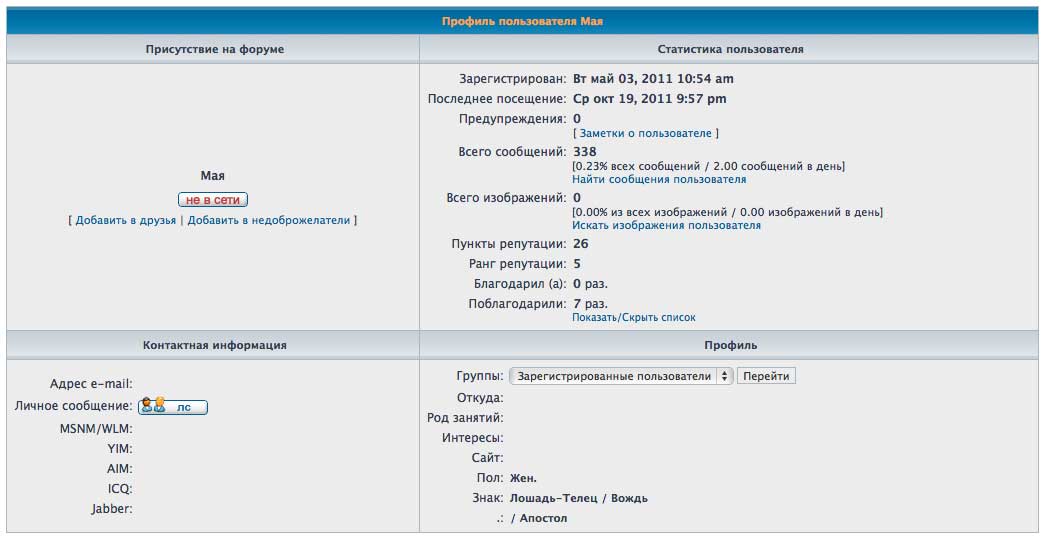
Task: Open 'Заметки о пользователе' link
Action: 646,133
